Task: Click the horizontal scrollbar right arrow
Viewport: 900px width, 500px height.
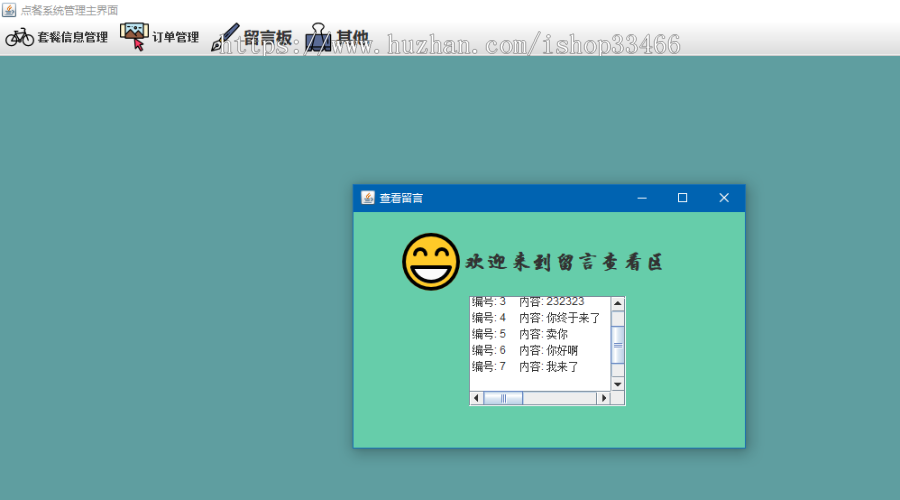Action: pos(603,398)
